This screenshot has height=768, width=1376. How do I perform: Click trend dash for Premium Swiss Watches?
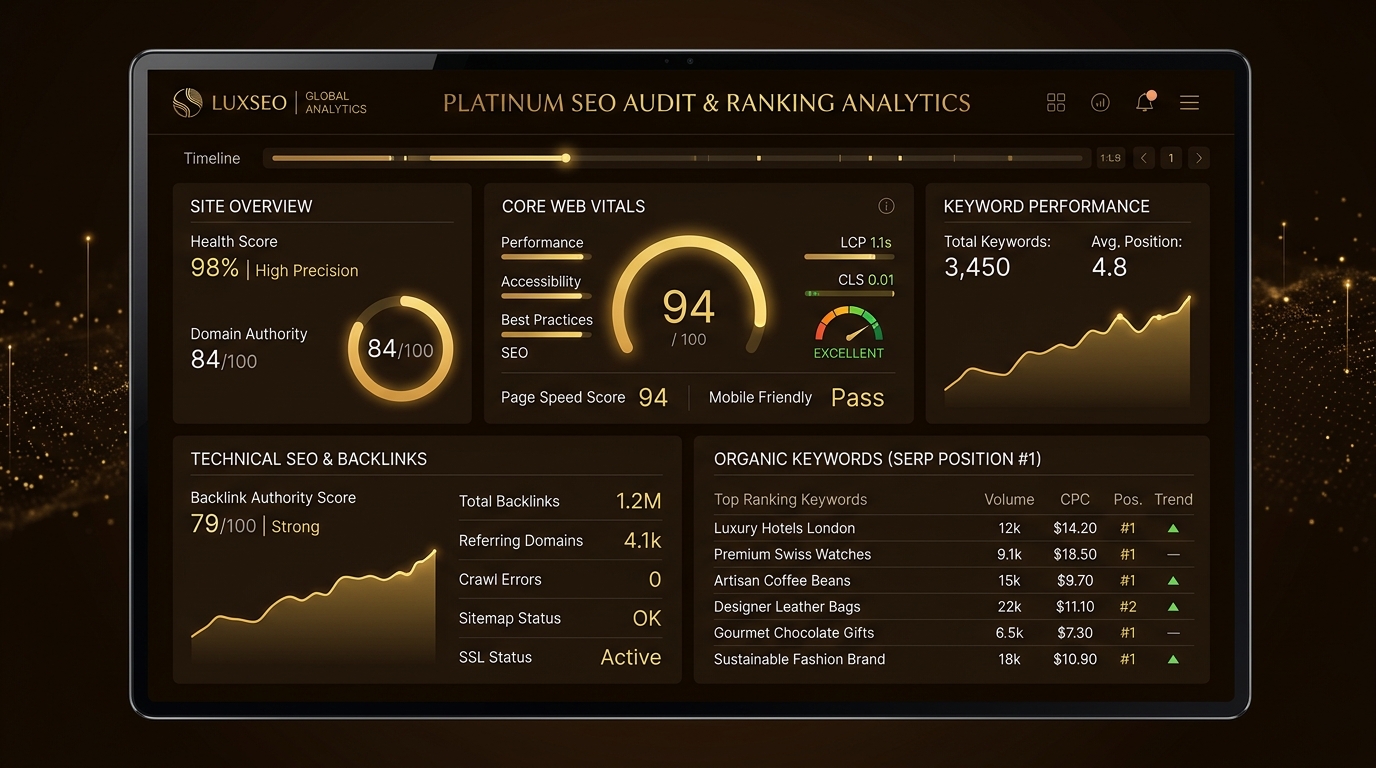coord(1173,554)
